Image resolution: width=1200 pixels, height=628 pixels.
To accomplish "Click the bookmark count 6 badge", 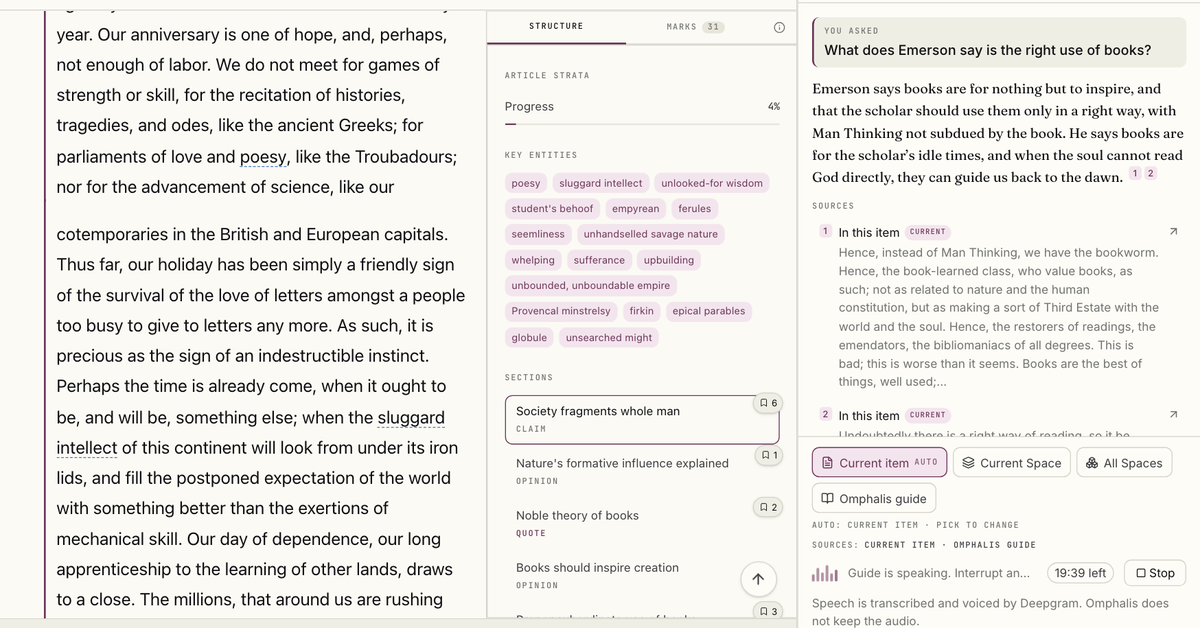I will coord(769,402).
